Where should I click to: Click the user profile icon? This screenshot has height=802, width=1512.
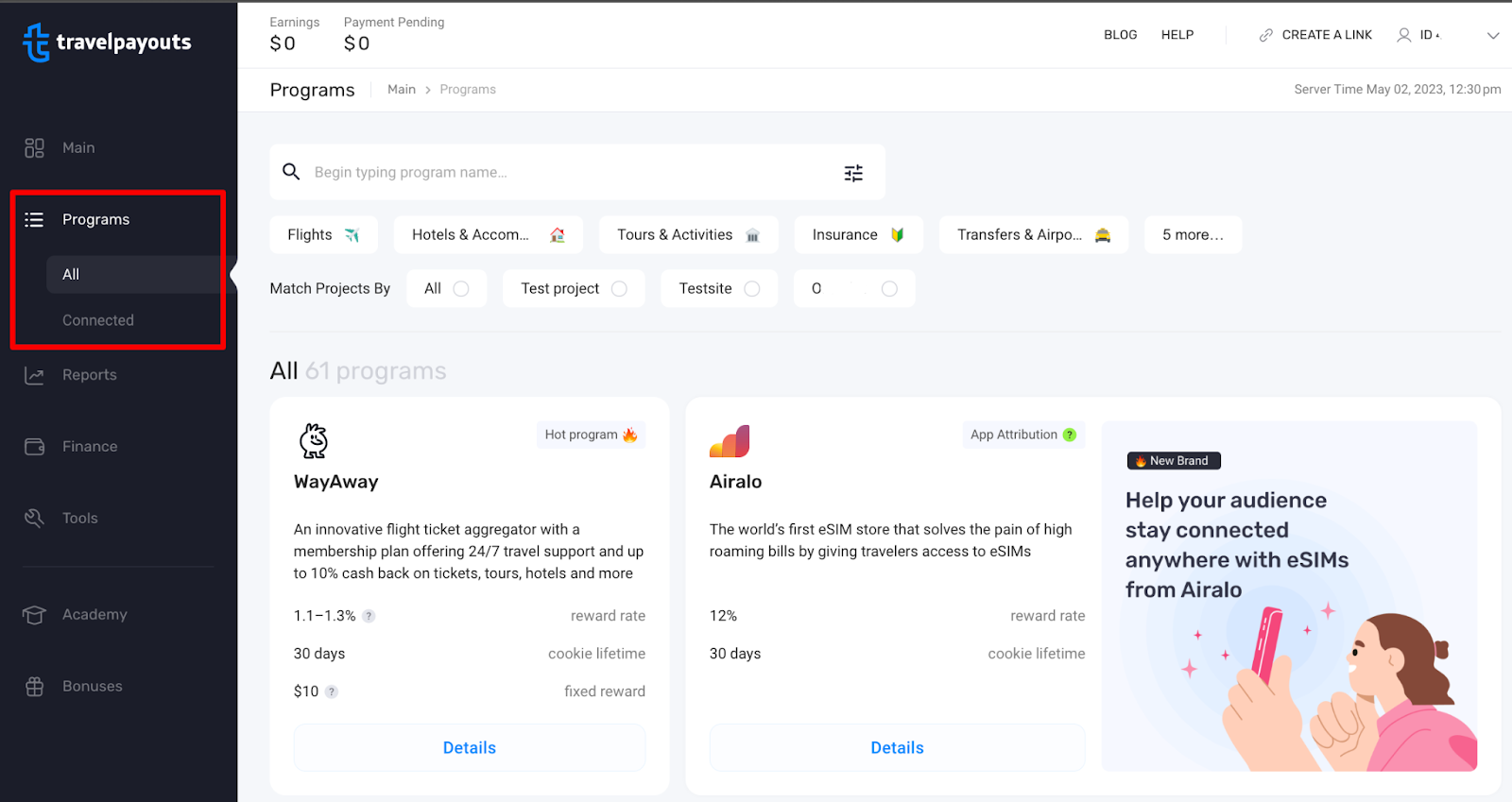(x=1404, y=35)
